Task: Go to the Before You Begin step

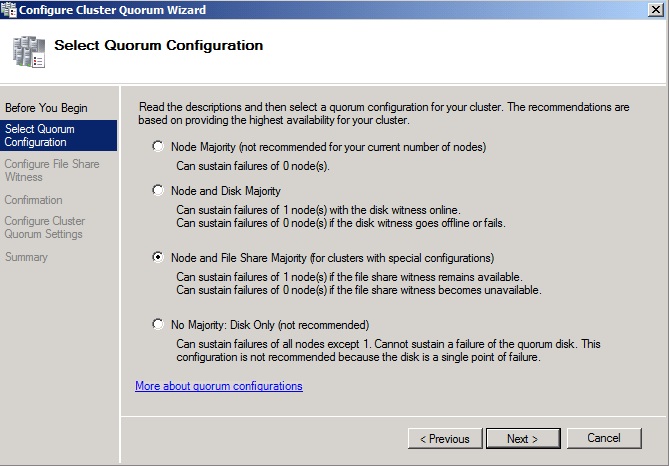Action: [46, 108]
